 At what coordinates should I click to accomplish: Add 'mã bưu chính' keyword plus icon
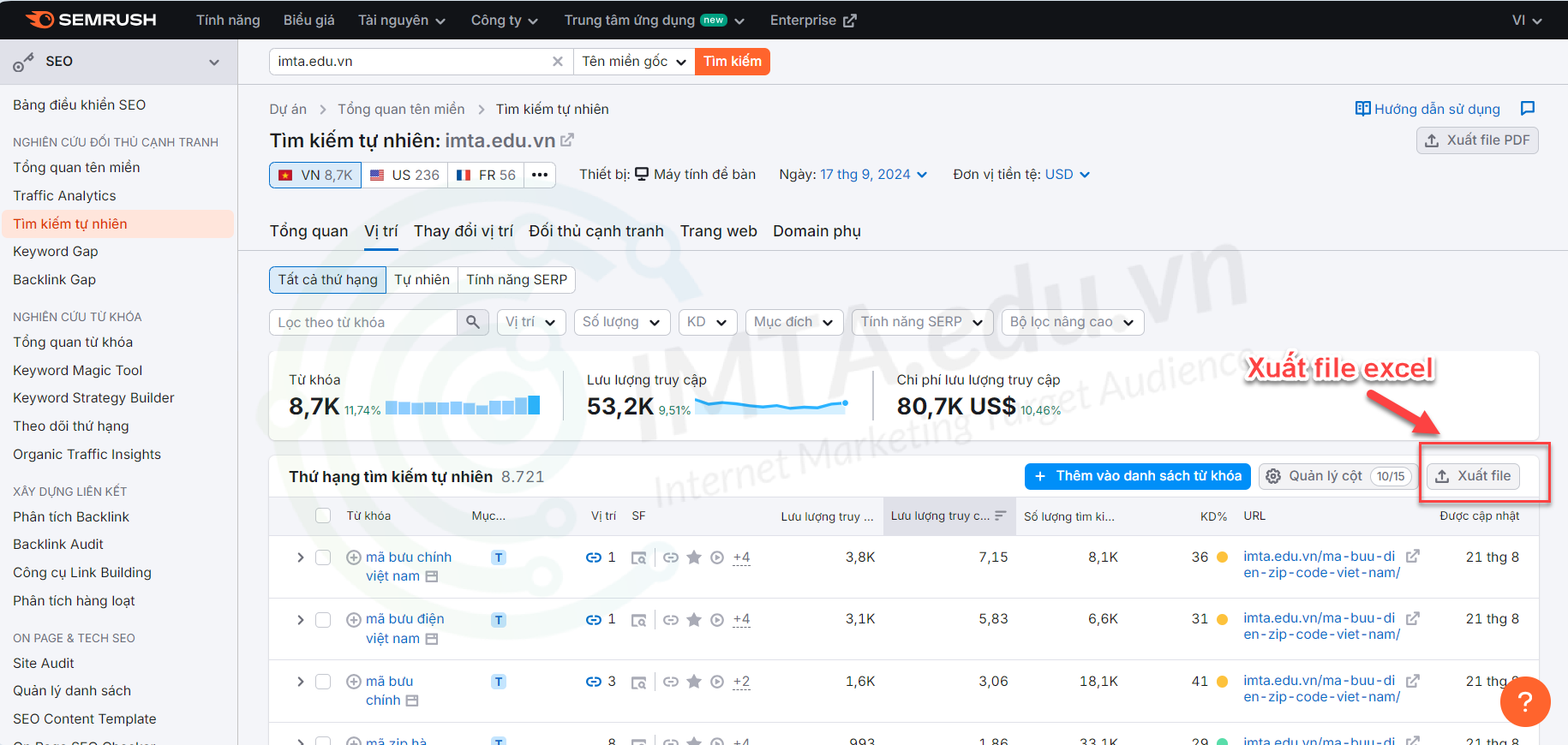point(353,682)
